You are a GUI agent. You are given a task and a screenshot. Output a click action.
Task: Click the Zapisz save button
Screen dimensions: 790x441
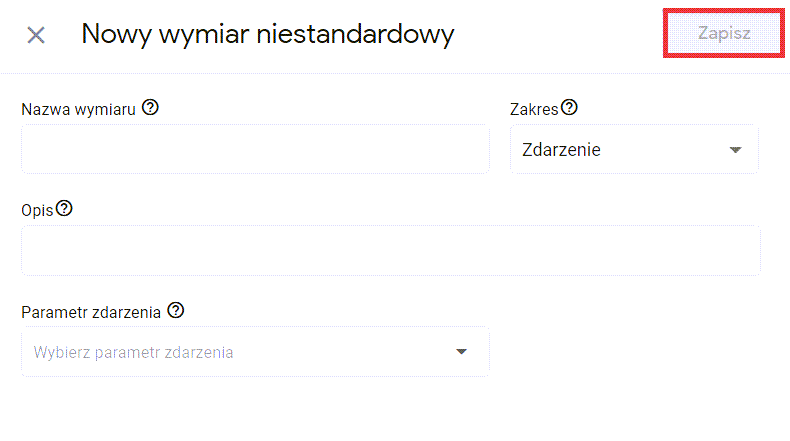point(723,34)
